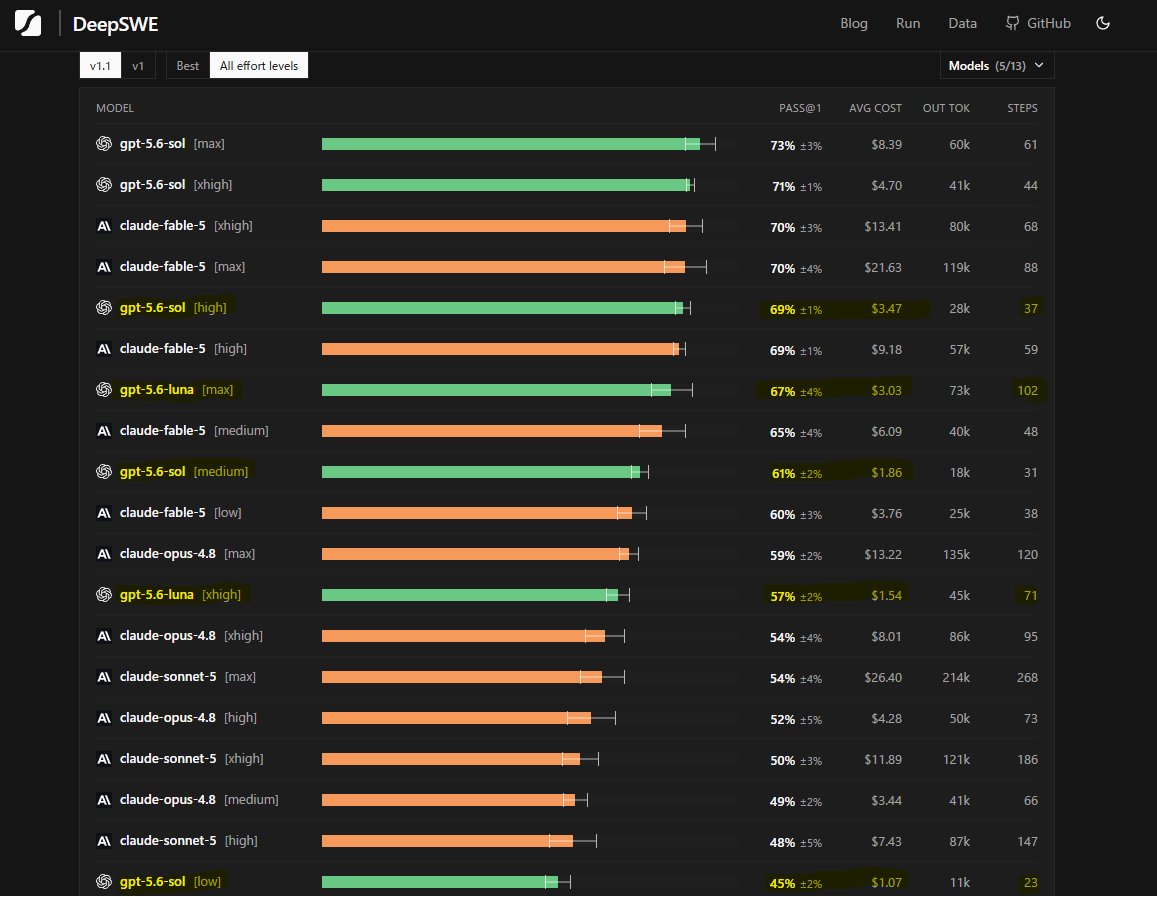1157x897 pixels.
Task: Sort by PASS@1 column header
Action: pyautogui.click(x=800, y=108)
